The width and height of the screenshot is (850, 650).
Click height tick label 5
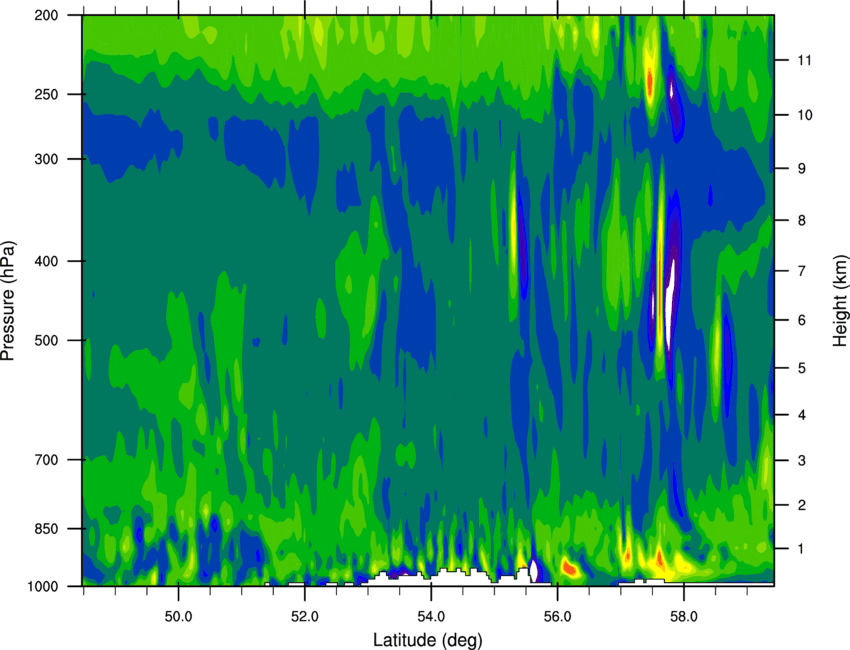pos(801,369)
